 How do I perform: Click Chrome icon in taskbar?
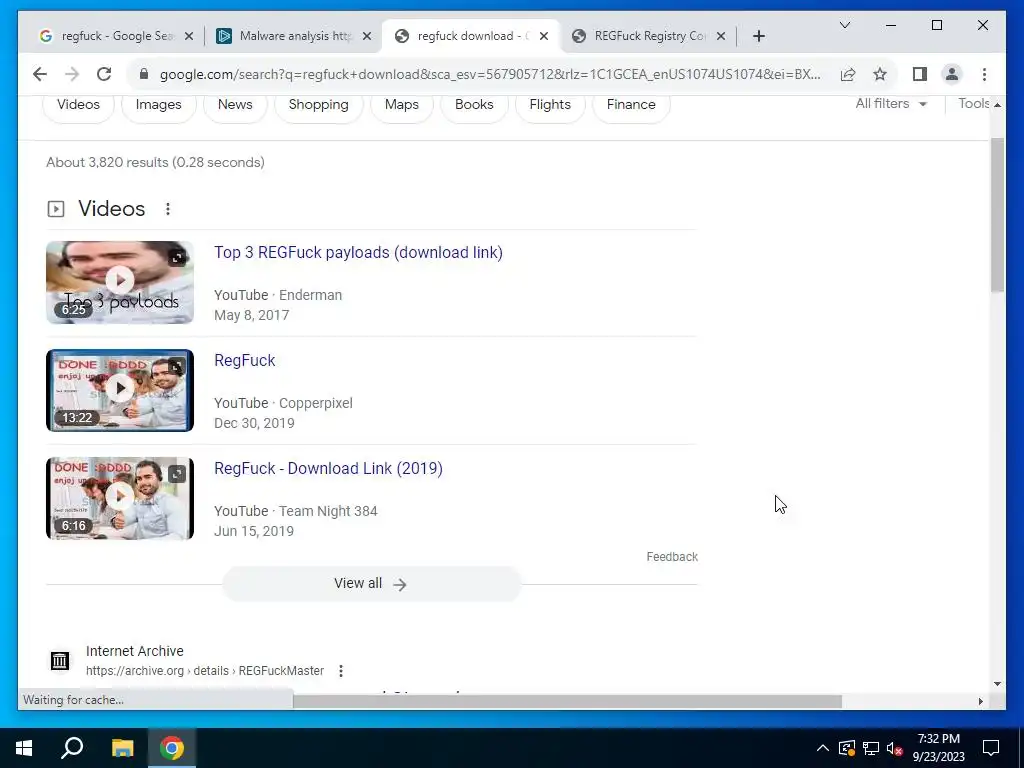(172, 748)
